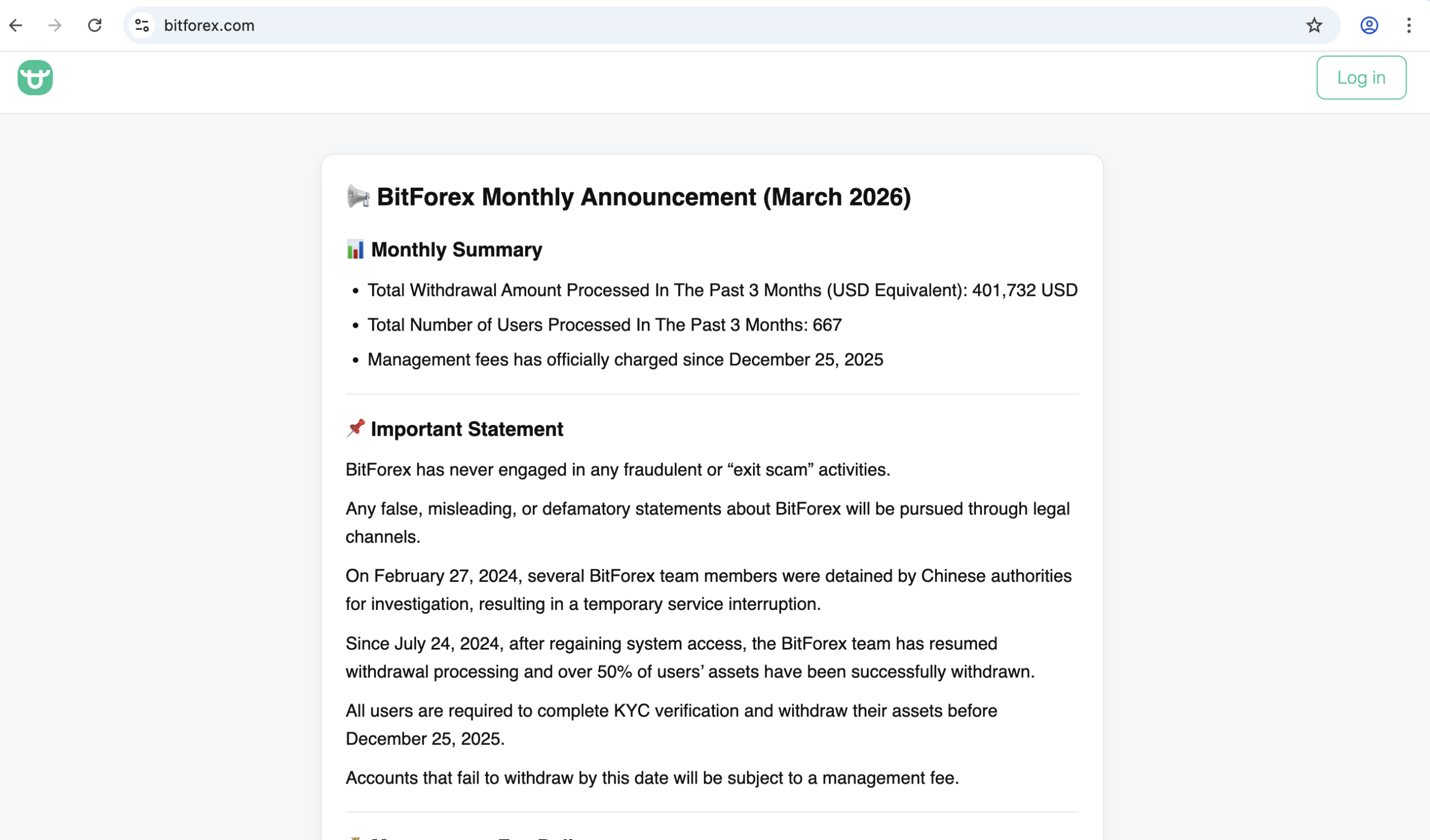The height and width of the screenshot is (840, 1430).
Task: Click the green BitForex bull logo
Action: coord(35,78)
